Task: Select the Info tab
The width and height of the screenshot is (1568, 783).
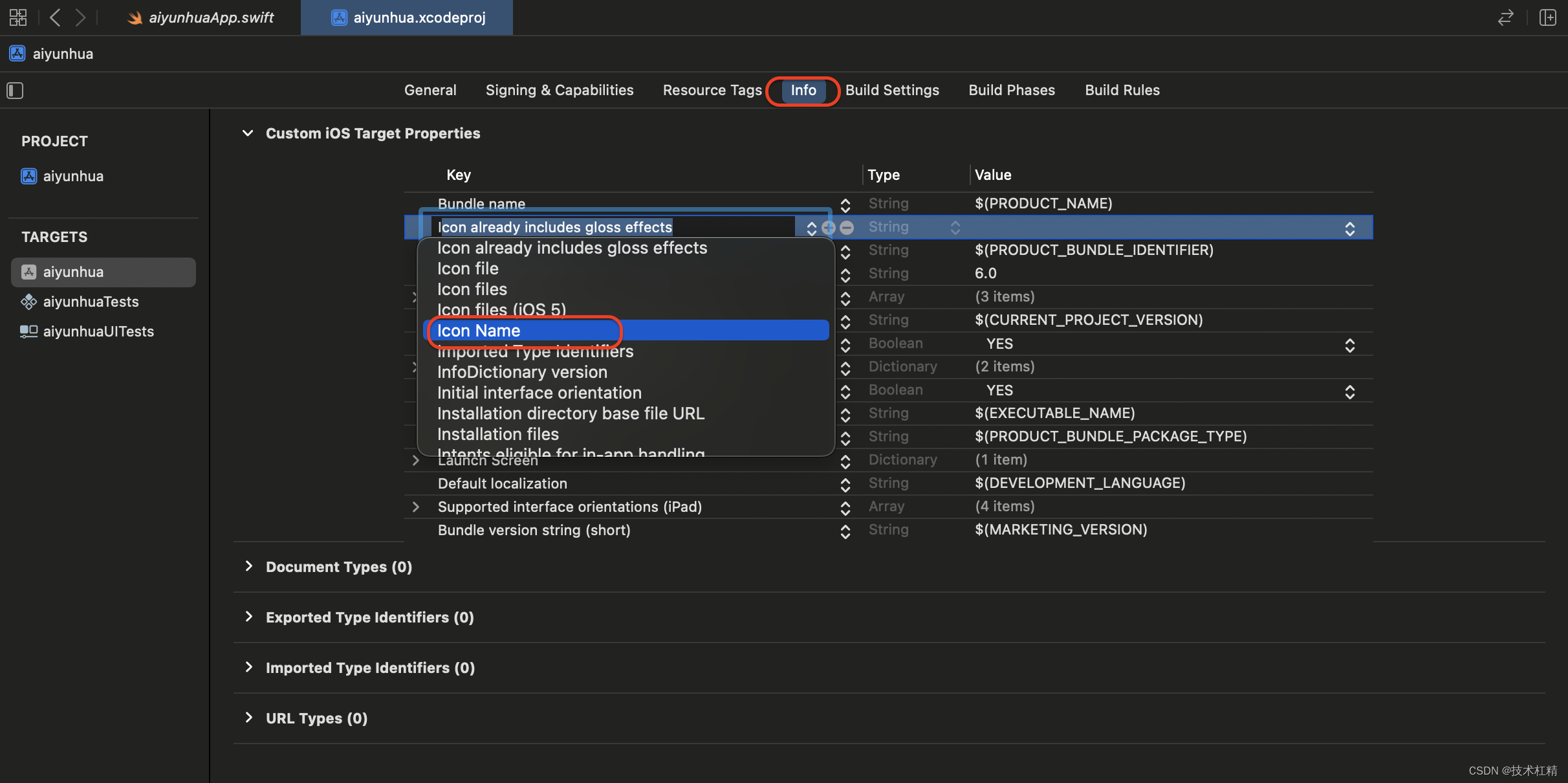Action: pyautogui.click(x=803, y=90)
